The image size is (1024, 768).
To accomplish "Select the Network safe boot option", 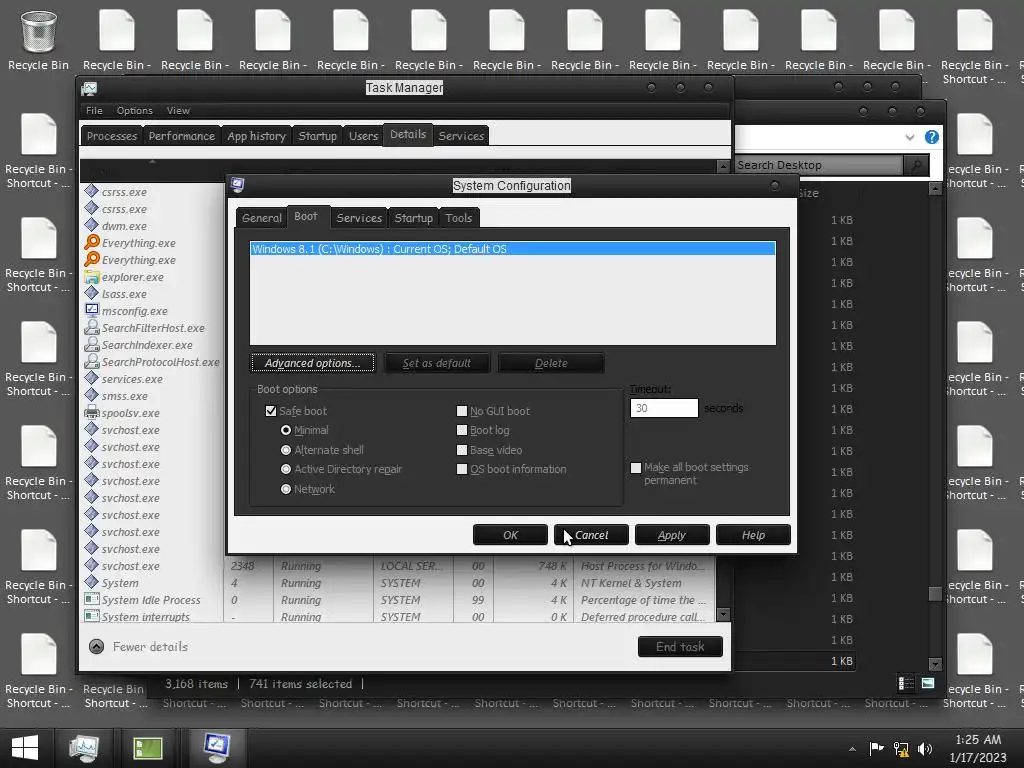I will pyautogui.click(x=286, y=489).
